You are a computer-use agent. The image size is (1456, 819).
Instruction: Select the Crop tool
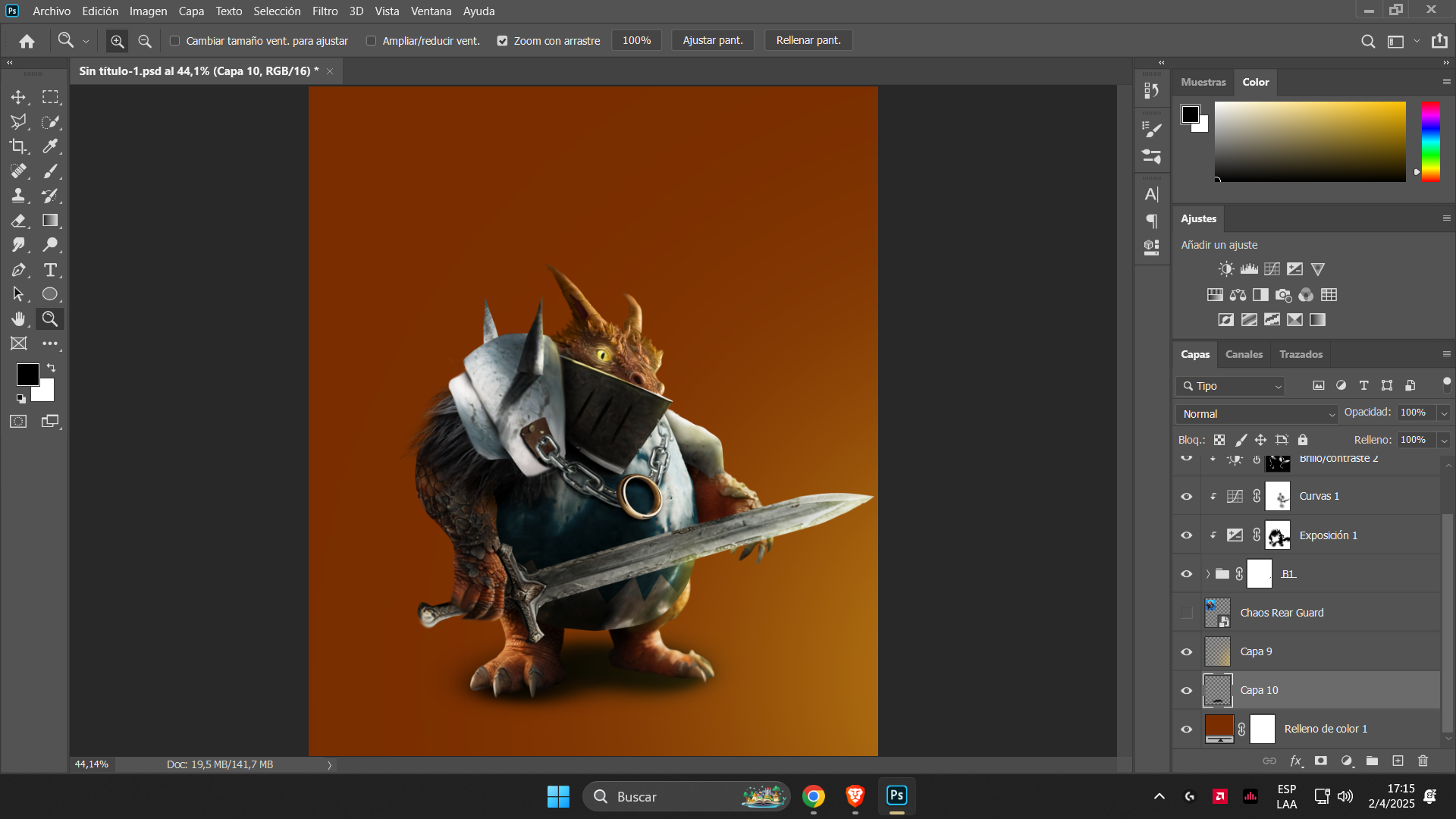point(18,146)
